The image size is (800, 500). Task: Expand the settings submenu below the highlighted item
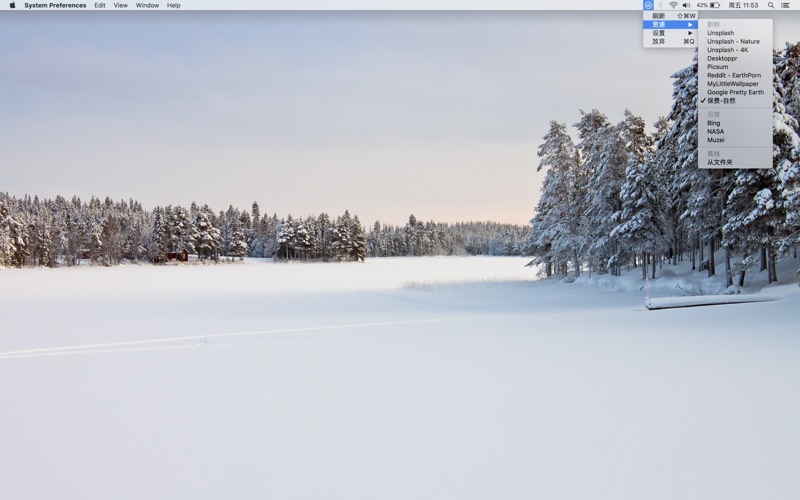(x=670, y=33)
